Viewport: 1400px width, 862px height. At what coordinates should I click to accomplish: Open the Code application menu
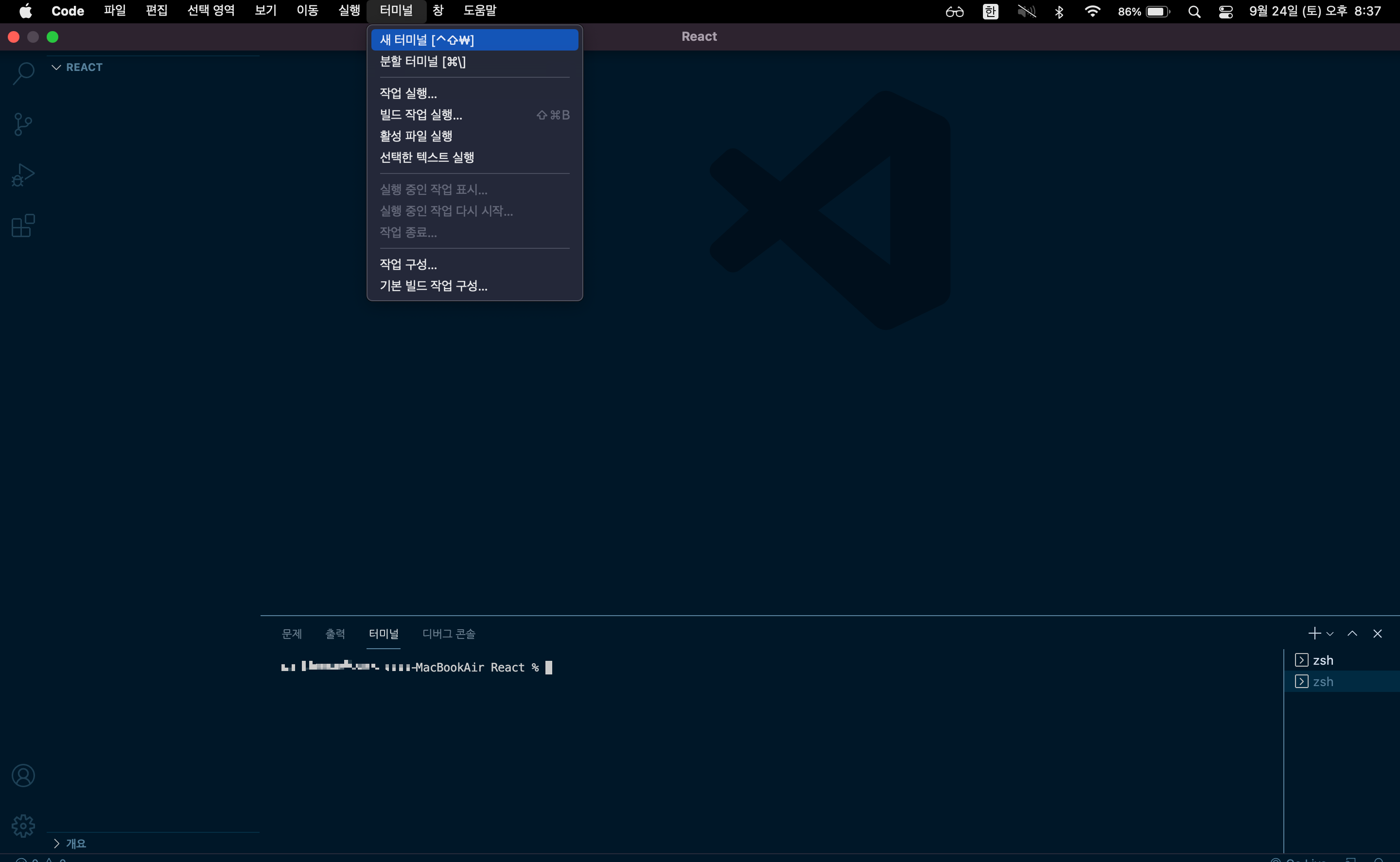pyautogui.click(x=68, y=11)
